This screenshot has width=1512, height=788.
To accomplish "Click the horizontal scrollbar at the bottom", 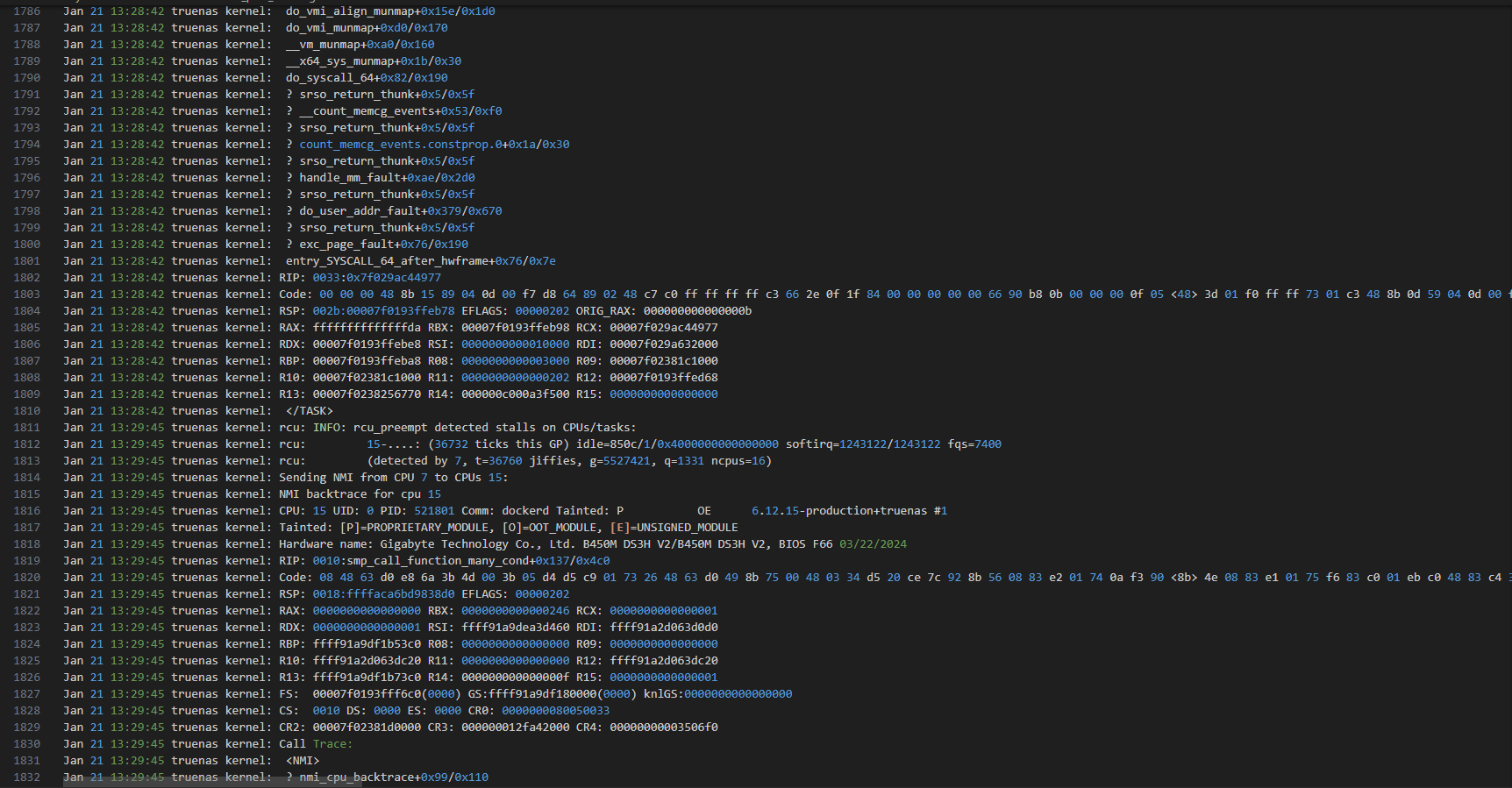I will pyautogui.click(x=210, y=783).
